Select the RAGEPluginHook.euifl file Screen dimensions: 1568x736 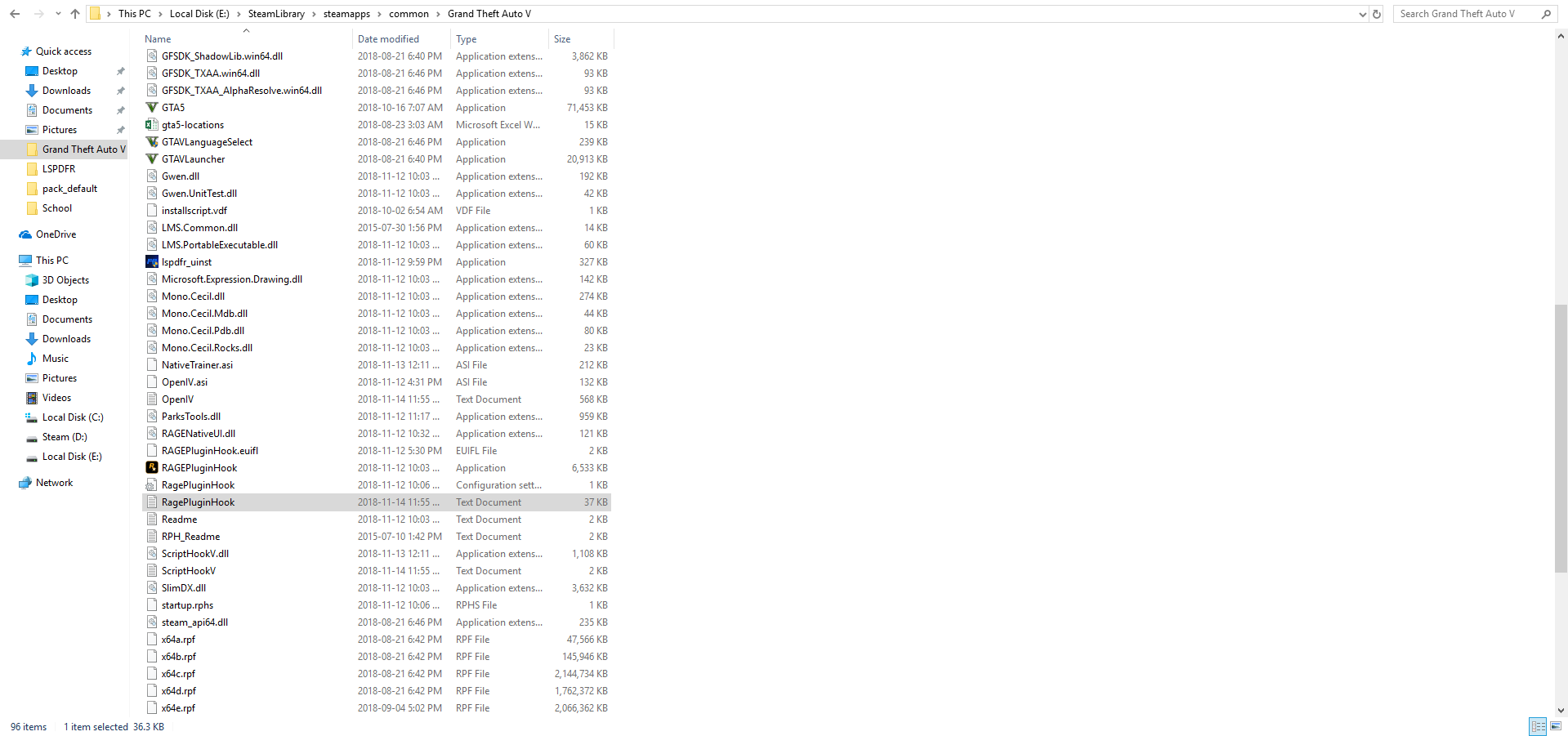click(x=210, y=451)
